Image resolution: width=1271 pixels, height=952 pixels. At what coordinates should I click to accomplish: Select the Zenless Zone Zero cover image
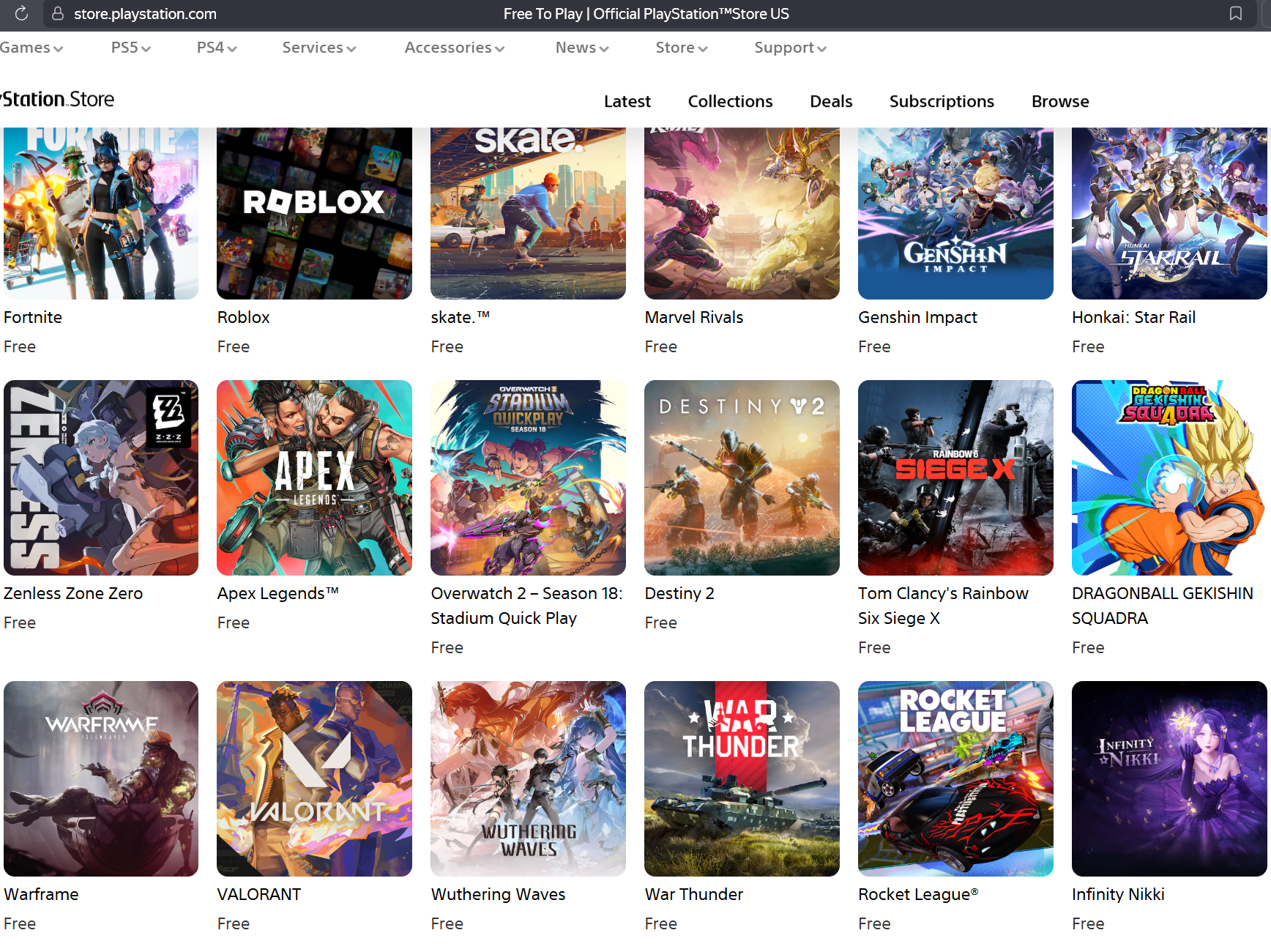(x=101, y=477)
